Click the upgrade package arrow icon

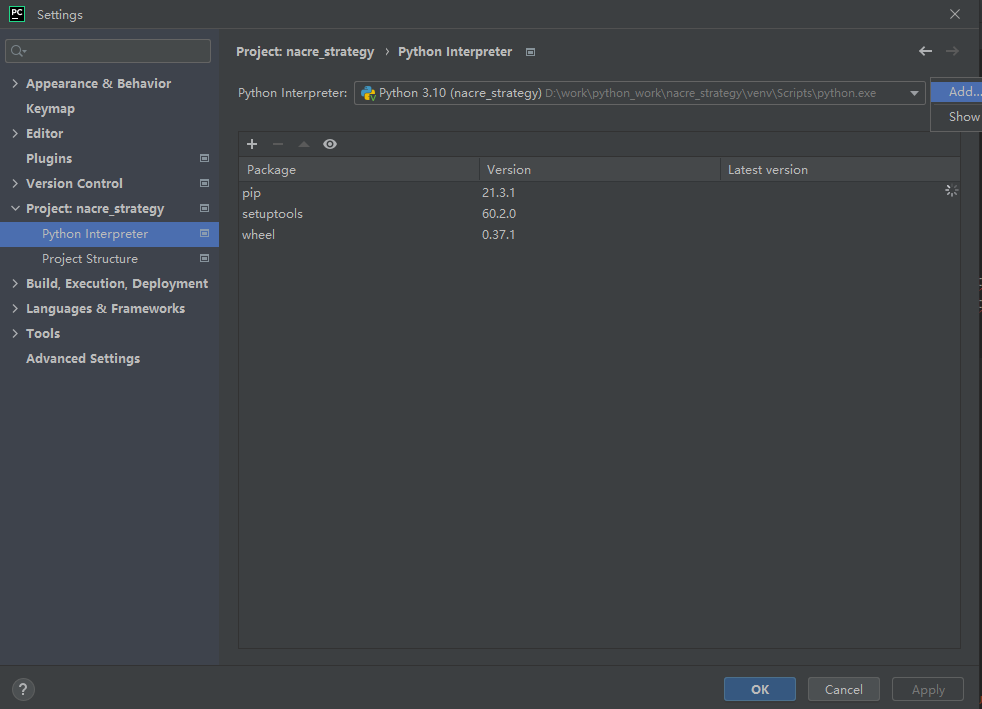pos(304,144)
